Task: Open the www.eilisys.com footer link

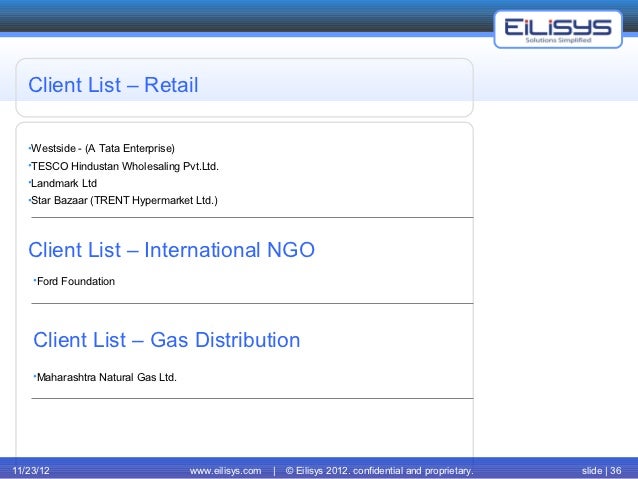Action: point(225,471)
